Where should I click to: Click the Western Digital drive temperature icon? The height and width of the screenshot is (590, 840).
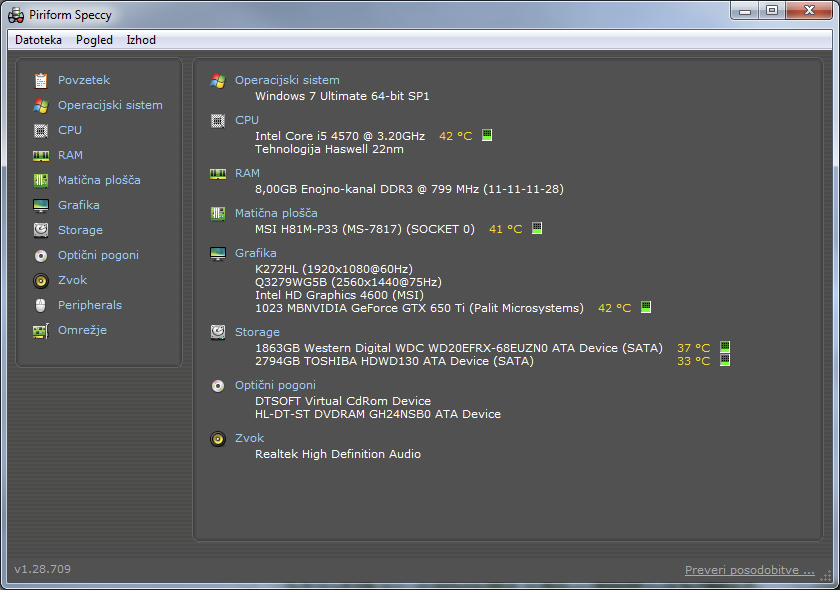point(725,348)
